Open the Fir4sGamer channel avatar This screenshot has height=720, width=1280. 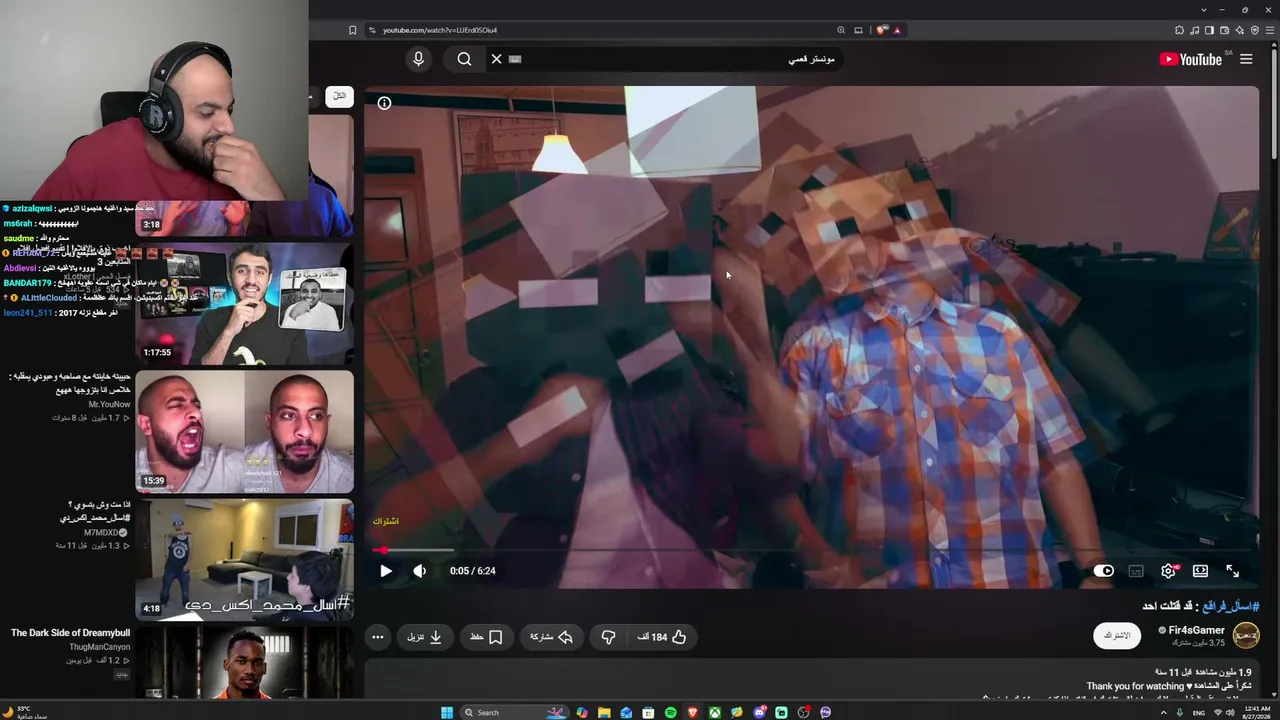point(1246,635)
